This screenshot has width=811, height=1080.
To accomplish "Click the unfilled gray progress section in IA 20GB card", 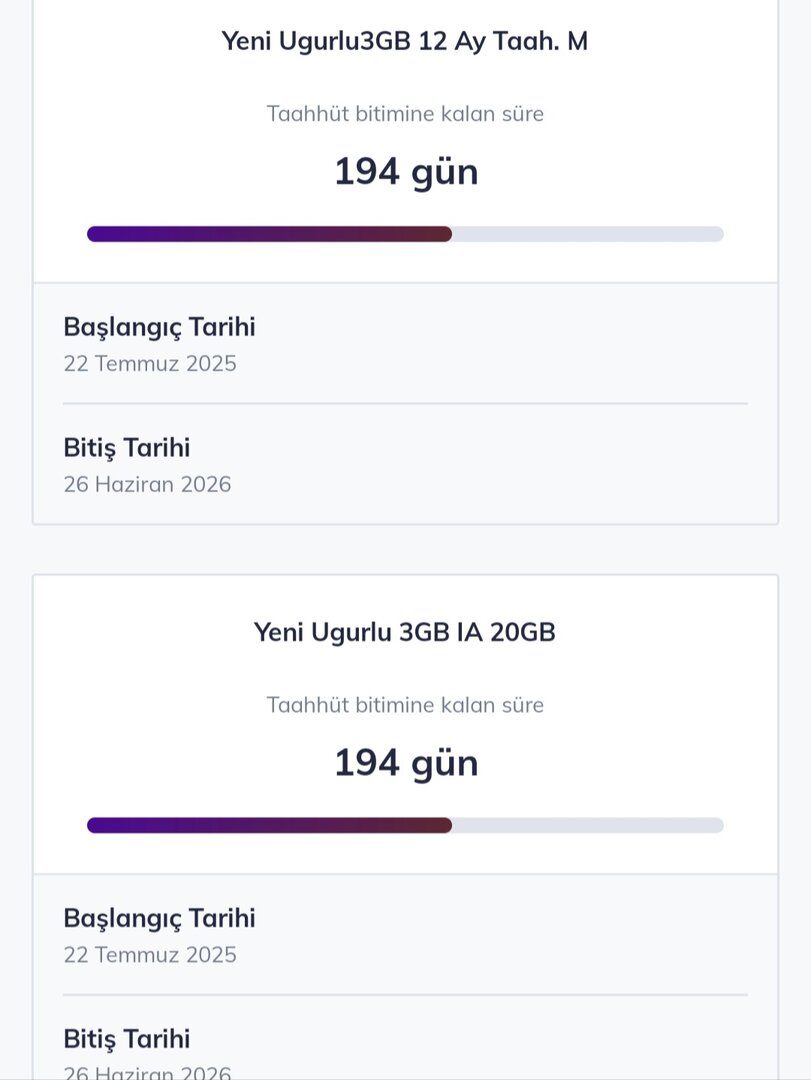I will (588, 825).
